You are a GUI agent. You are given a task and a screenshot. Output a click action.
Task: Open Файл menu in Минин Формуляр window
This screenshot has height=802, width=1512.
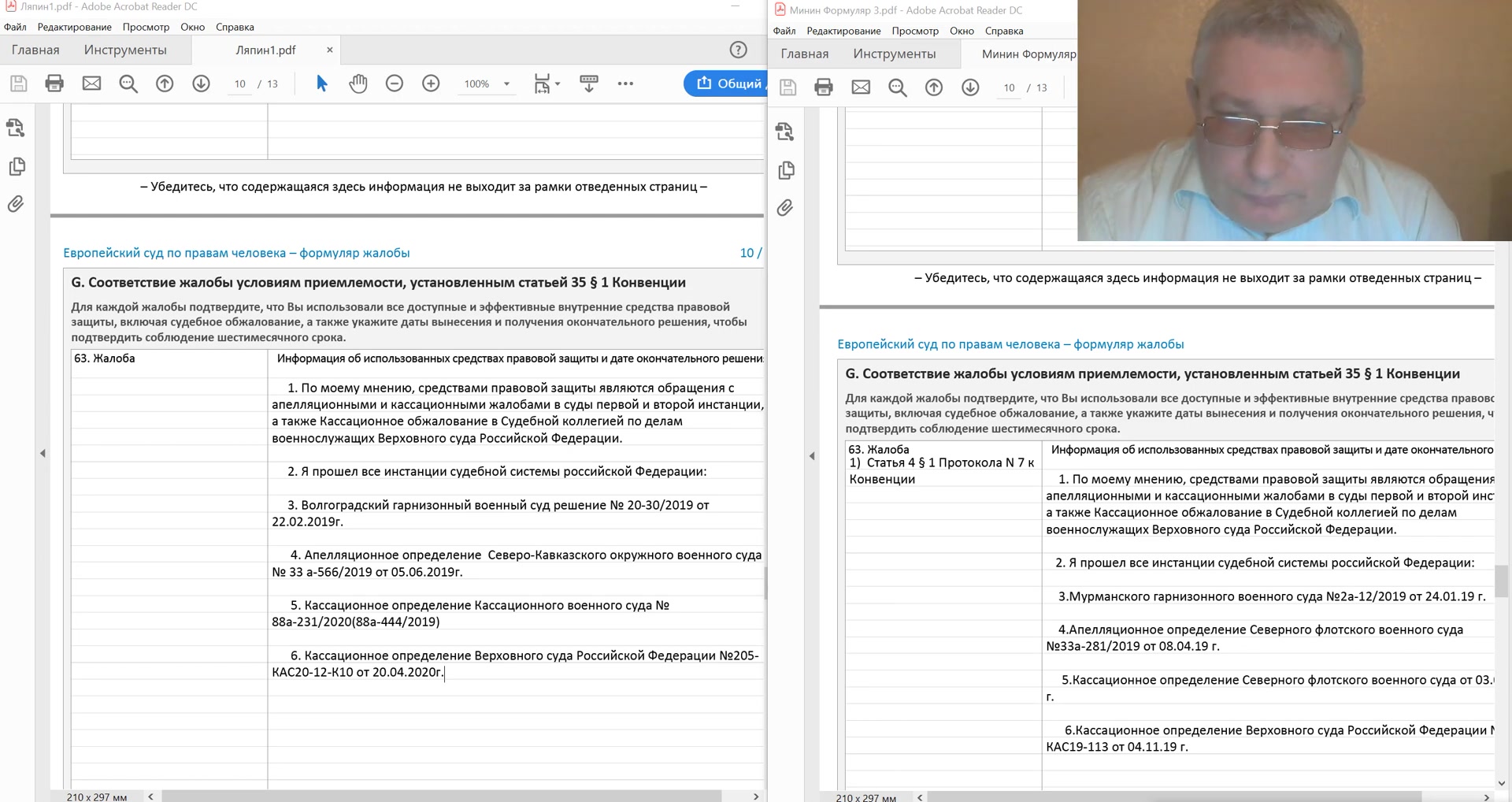pyautogui.click(x=784, y=31)
